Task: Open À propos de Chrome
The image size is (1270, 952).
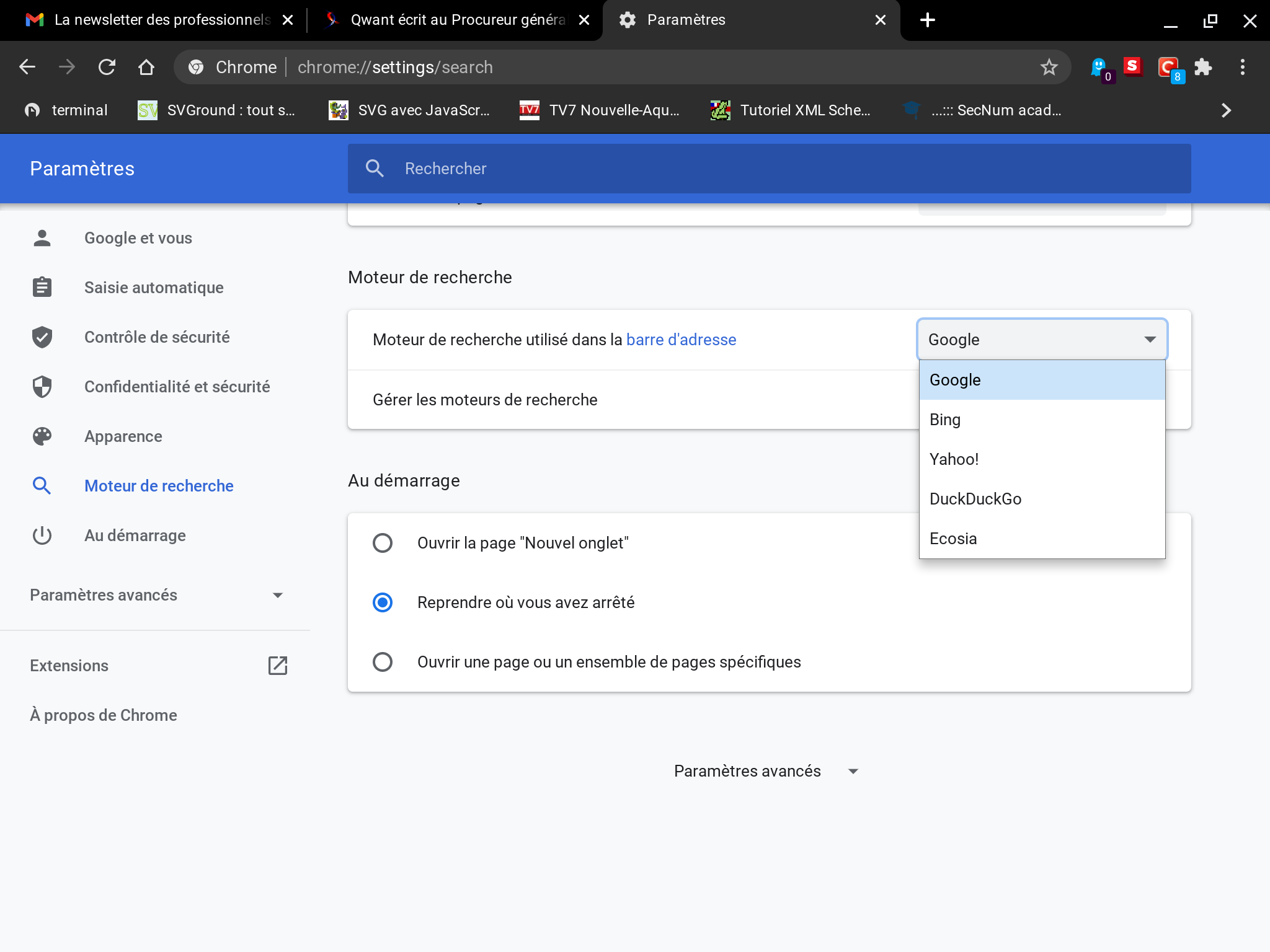Action: (x=103, y=715)
